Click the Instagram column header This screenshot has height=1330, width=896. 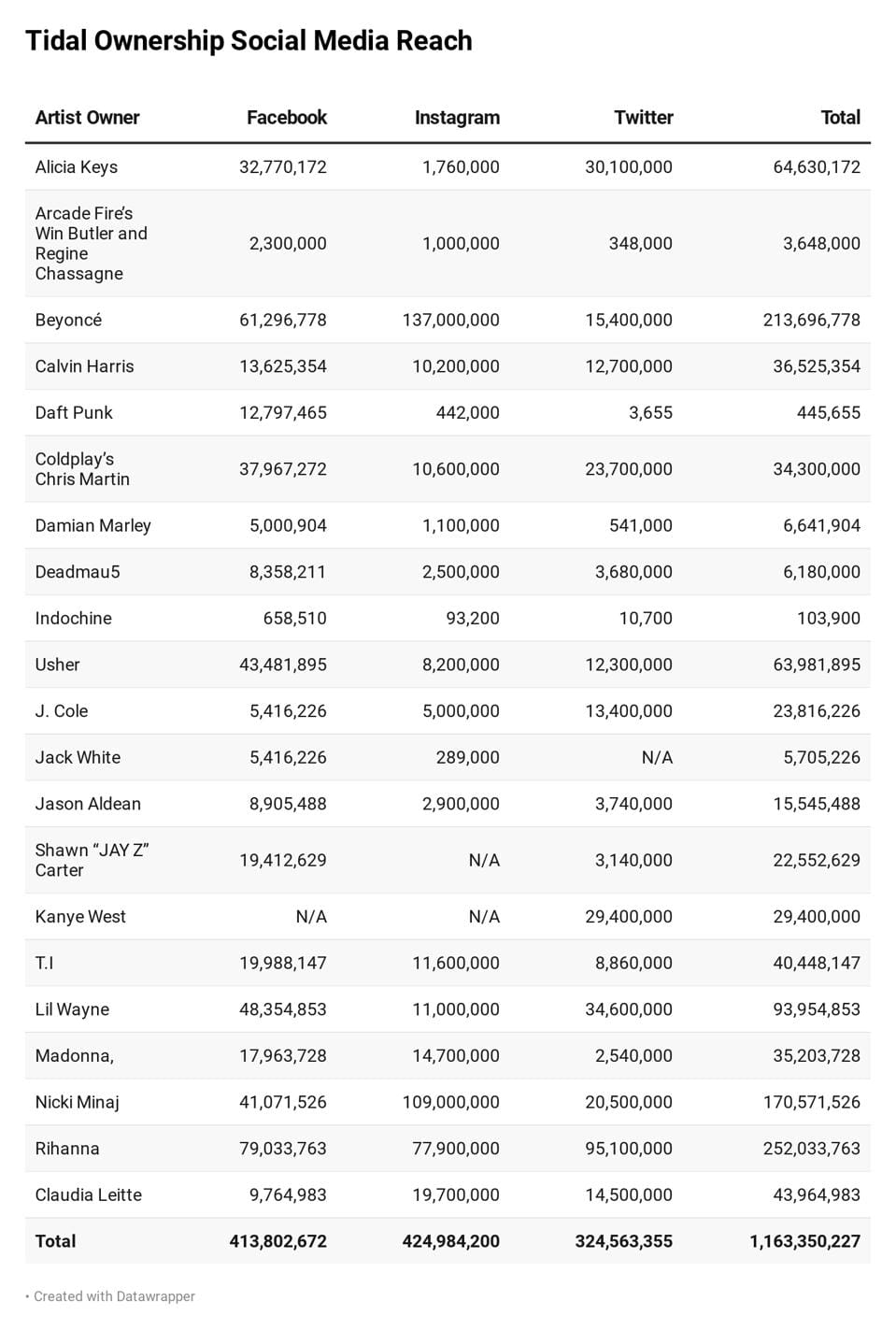point(457,118)
